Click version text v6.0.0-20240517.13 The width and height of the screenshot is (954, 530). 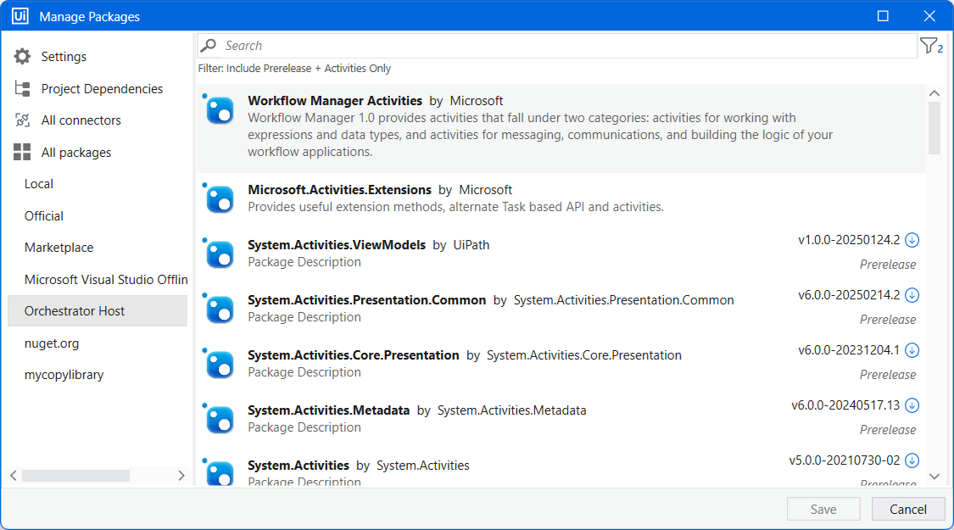click(x=845, y=405)
